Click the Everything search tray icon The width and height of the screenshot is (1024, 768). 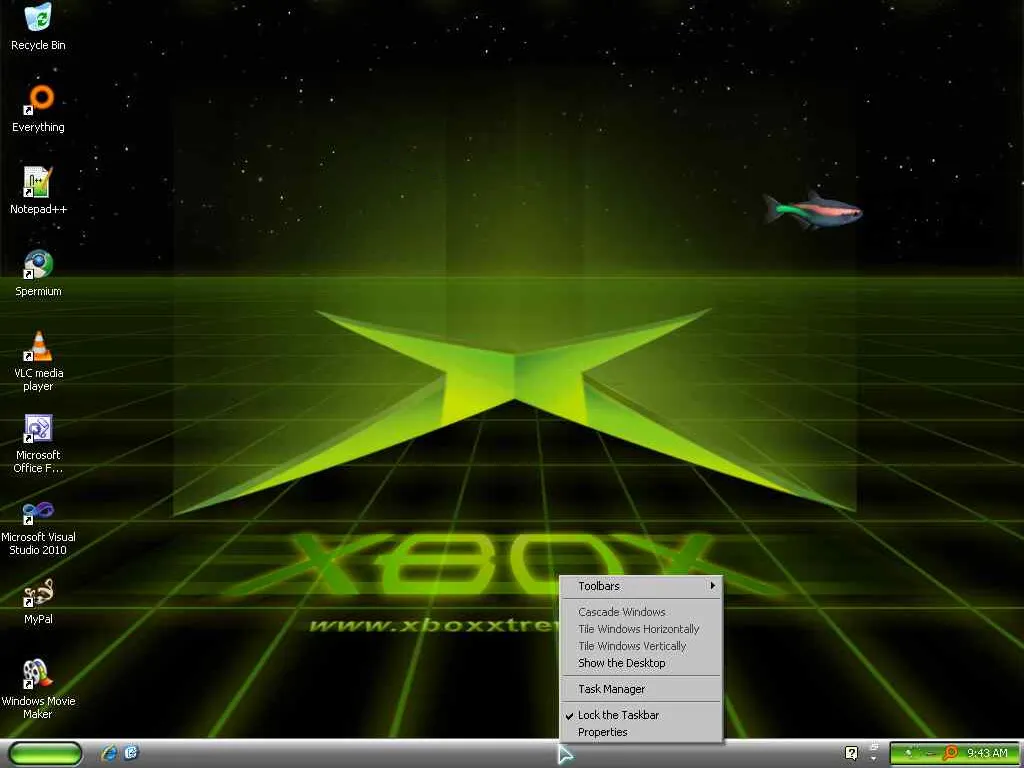(x=950, y=753)
